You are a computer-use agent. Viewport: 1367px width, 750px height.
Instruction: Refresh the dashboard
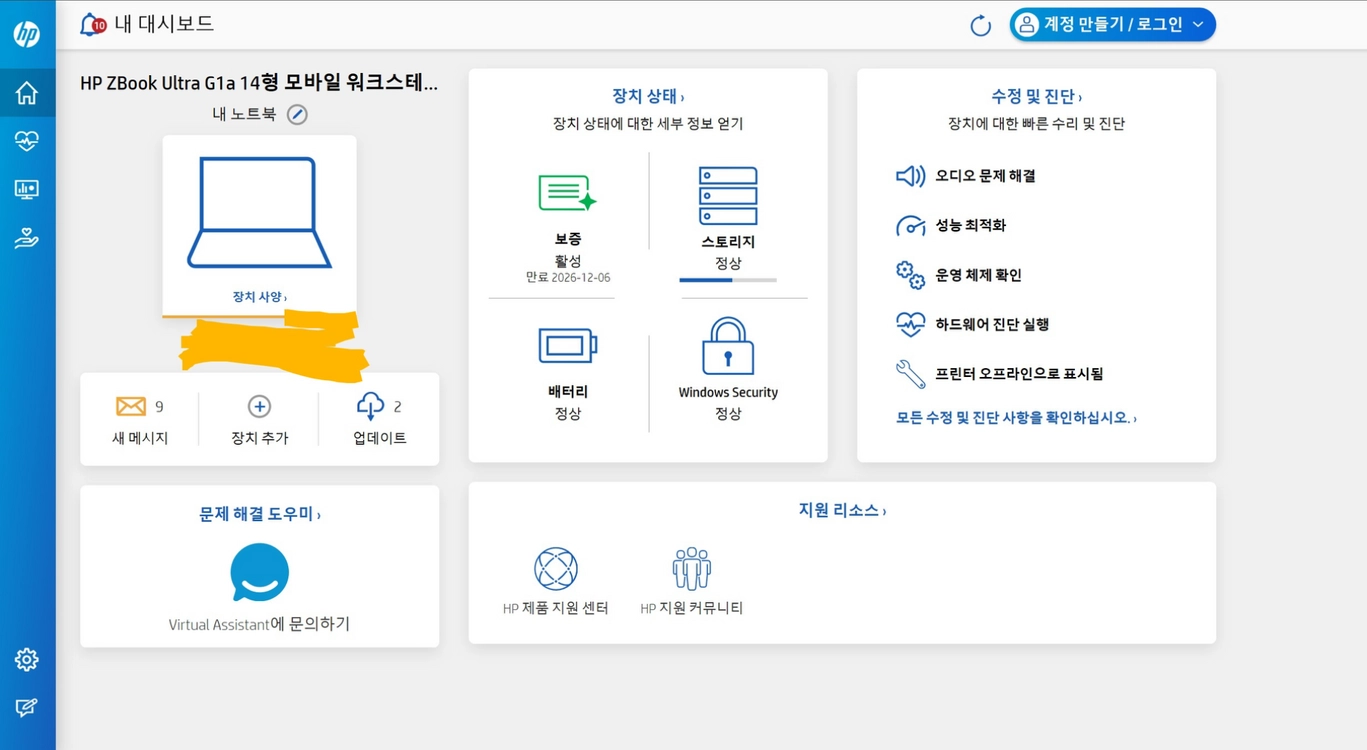[981, 26]
